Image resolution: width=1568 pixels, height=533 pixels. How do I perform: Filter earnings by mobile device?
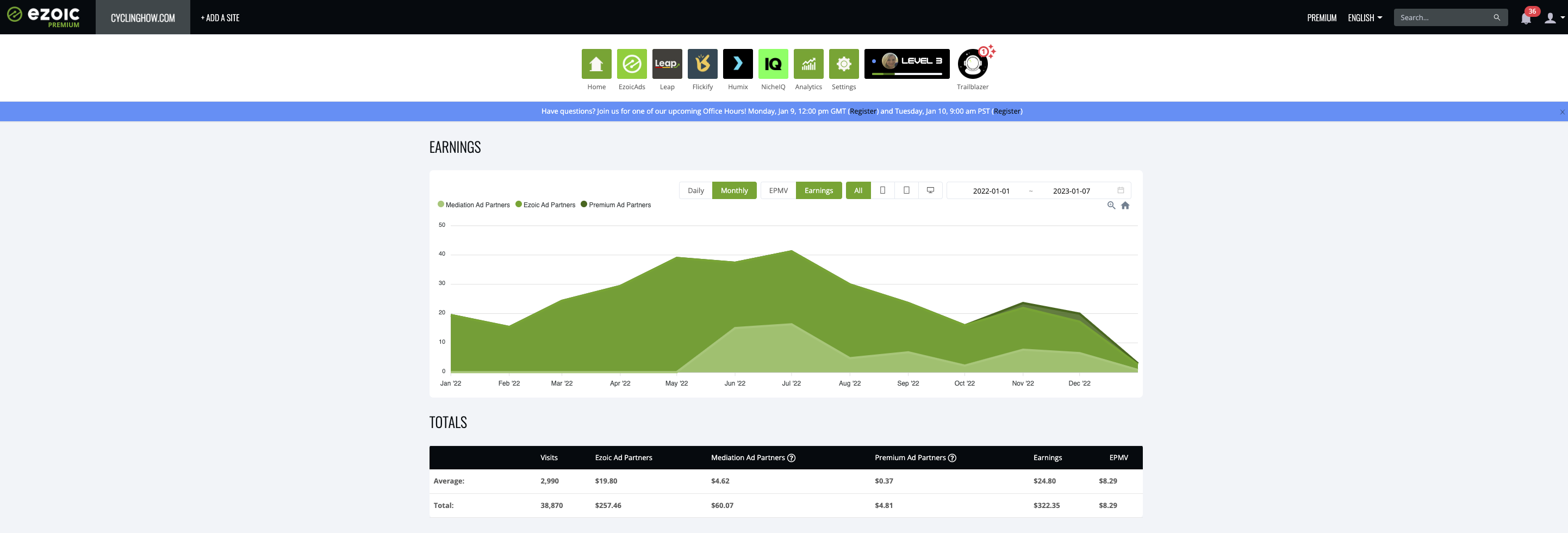[x=882, y=190]
